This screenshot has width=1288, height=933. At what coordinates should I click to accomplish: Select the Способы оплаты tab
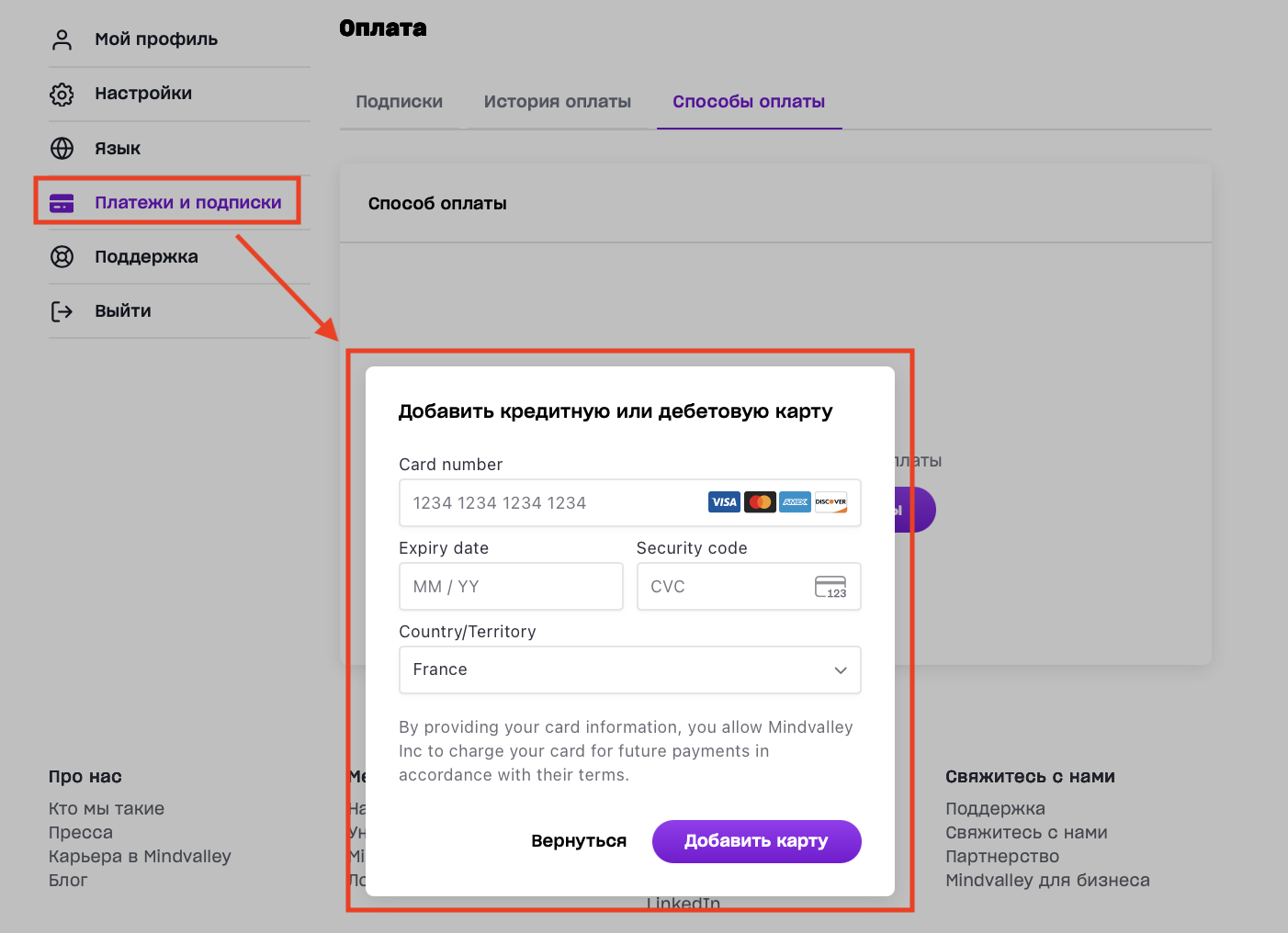tap(748, 102)
